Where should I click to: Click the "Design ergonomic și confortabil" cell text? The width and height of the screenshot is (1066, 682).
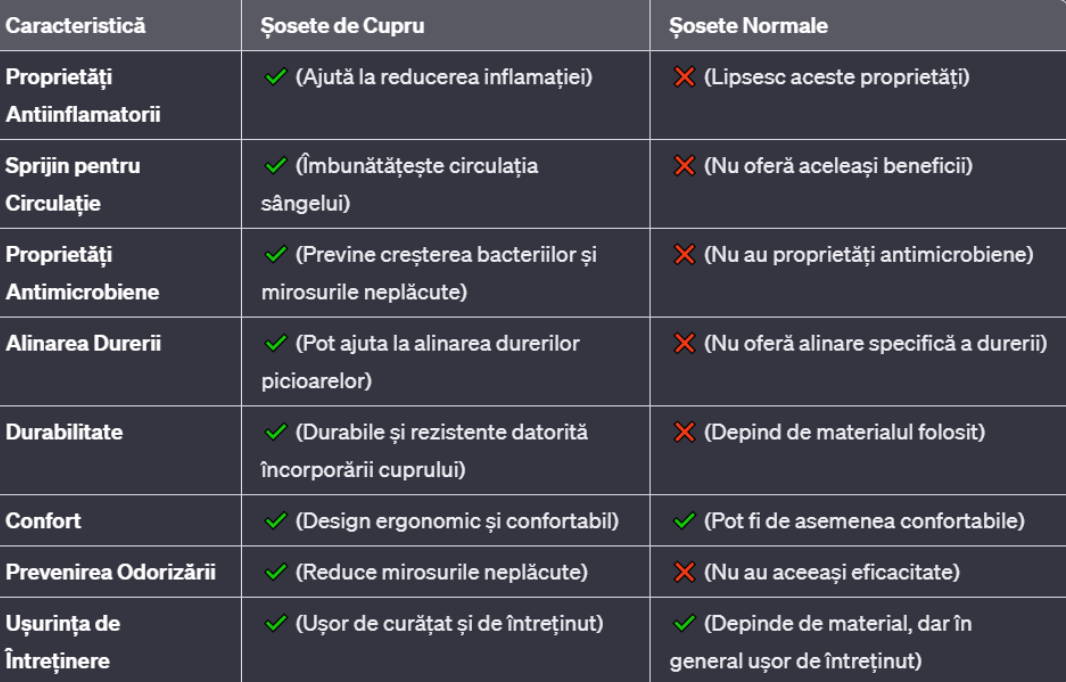[457, 521]
